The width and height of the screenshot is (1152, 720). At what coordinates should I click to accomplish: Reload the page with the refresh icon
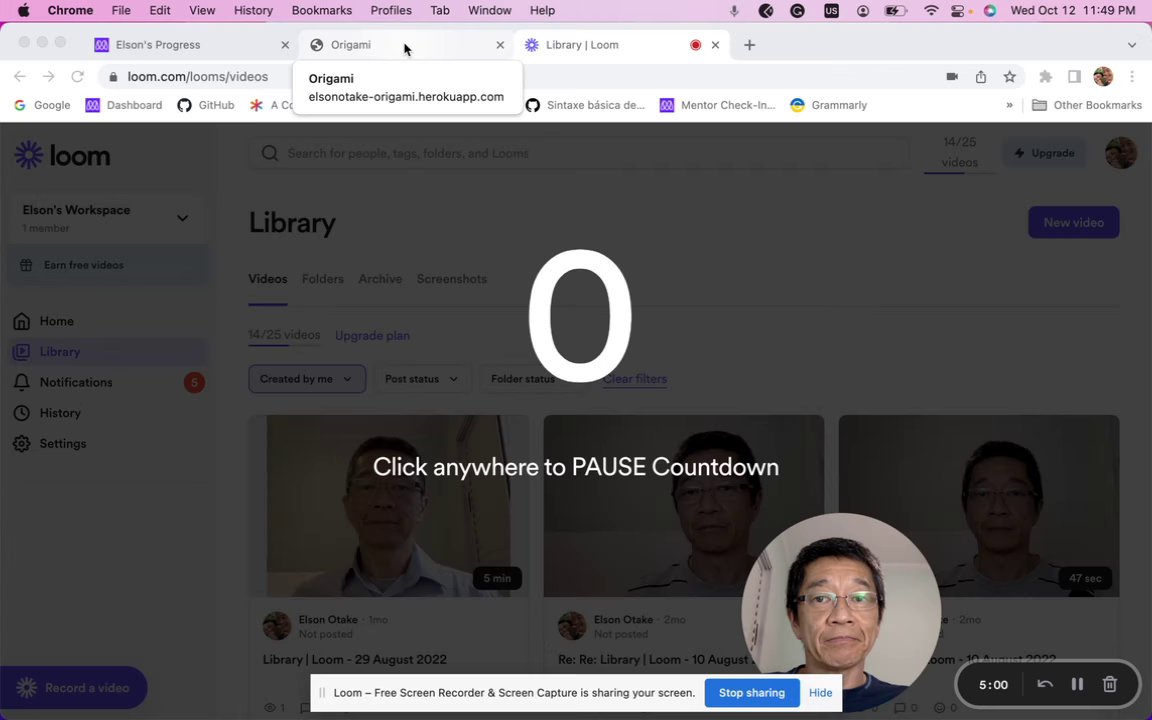(77, 76)
